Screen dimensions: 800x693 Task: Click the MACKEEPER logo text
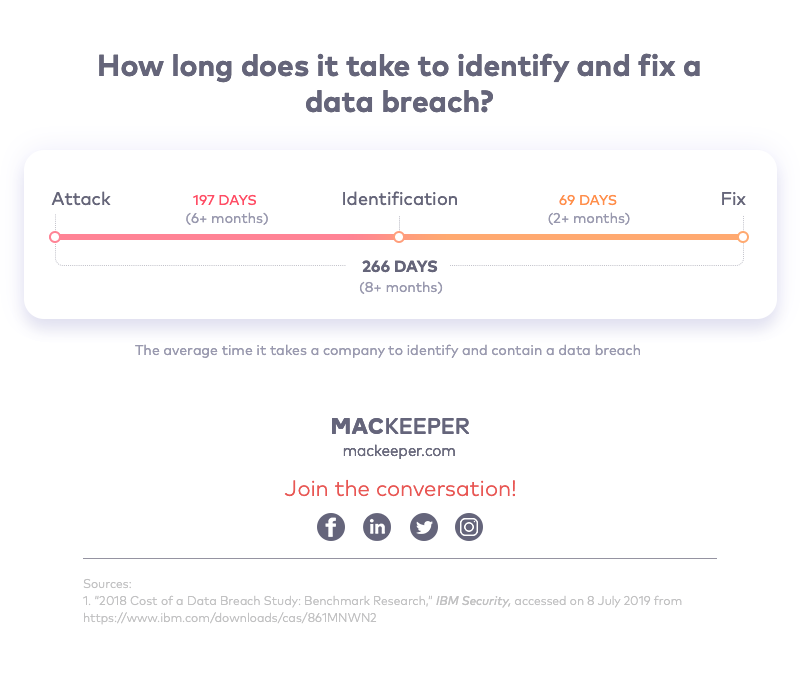point(400,427)
